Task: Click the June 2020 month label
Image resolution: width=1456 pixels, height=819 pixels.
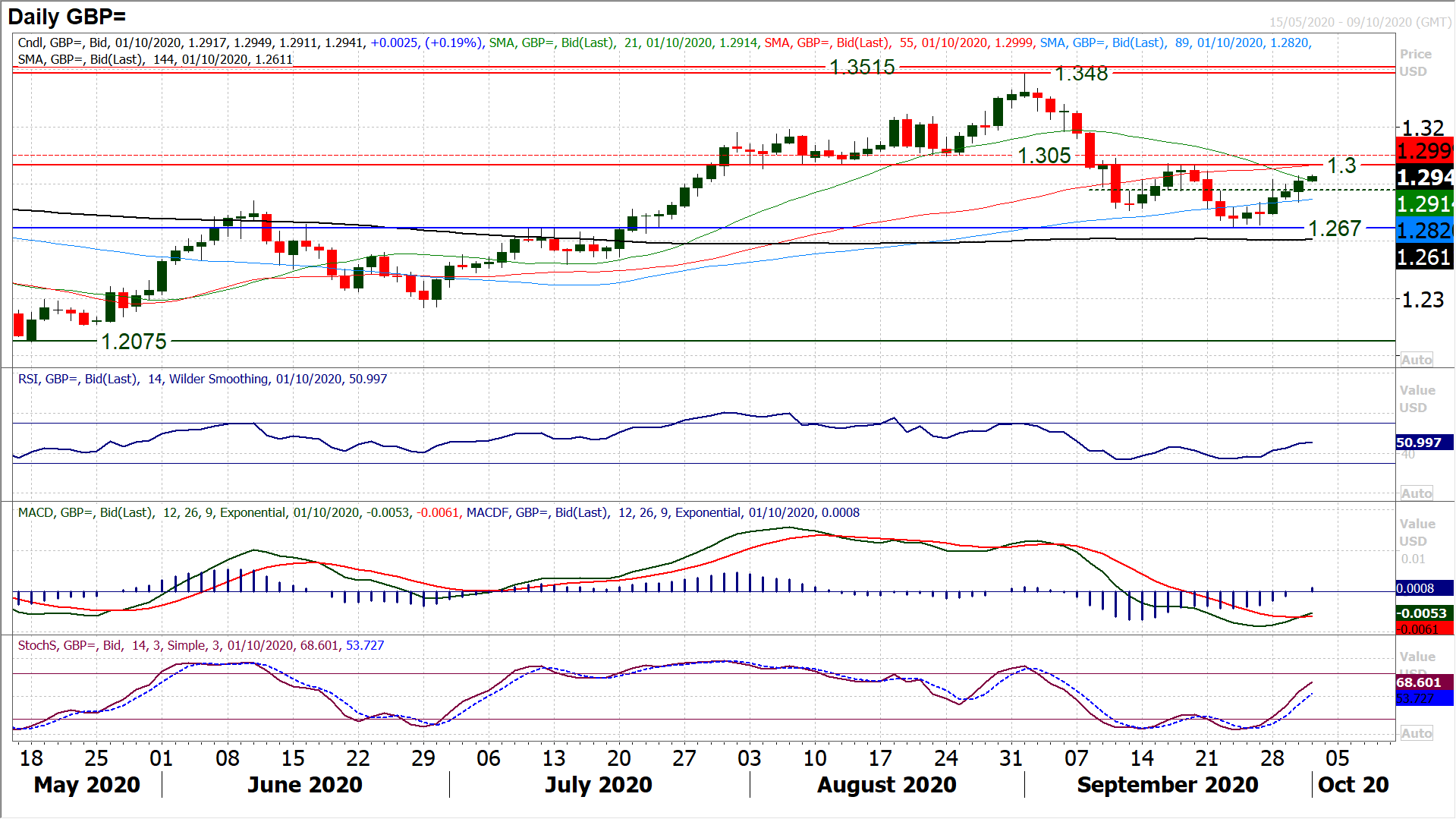Action: tap(305, 785)
